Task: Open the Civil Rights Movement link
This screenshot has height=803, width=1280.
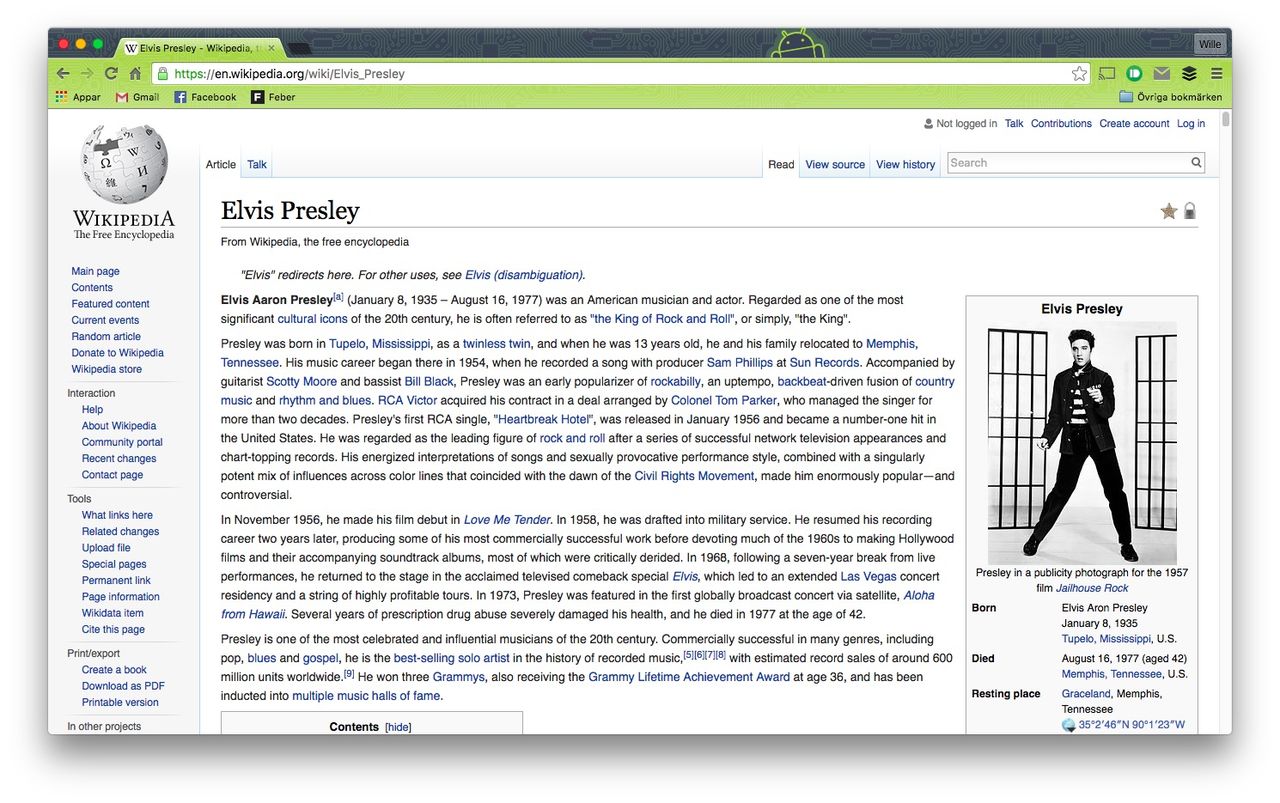Action: 694,476
